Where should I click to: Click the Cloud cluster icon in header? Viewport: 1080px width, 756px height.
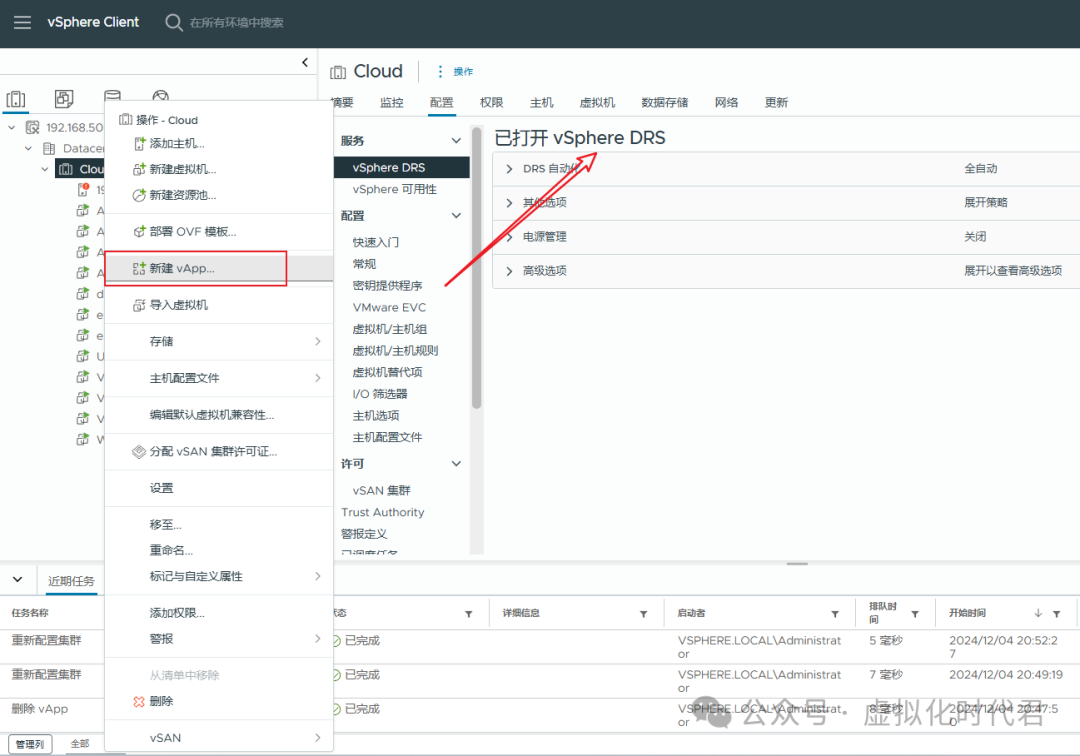point(338,72)
